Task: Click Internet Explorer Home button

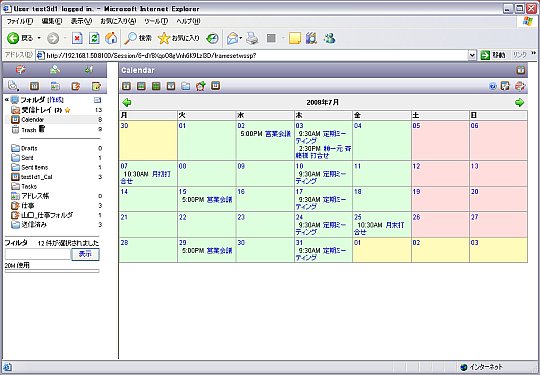Action: coord(111,38)
